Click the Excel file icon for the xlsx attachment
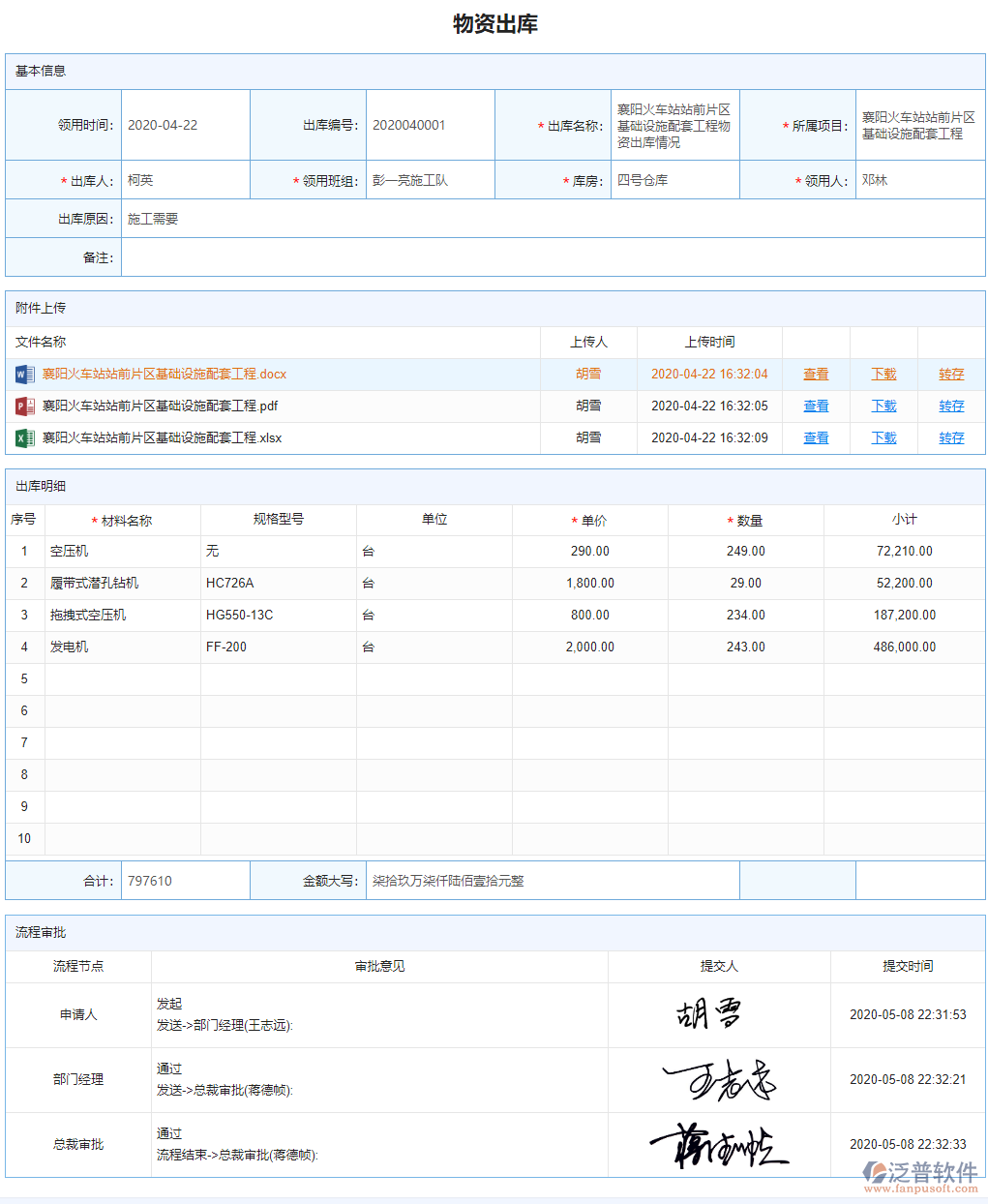Screen dimensions: 988x1204 click(x=23, y=437)
